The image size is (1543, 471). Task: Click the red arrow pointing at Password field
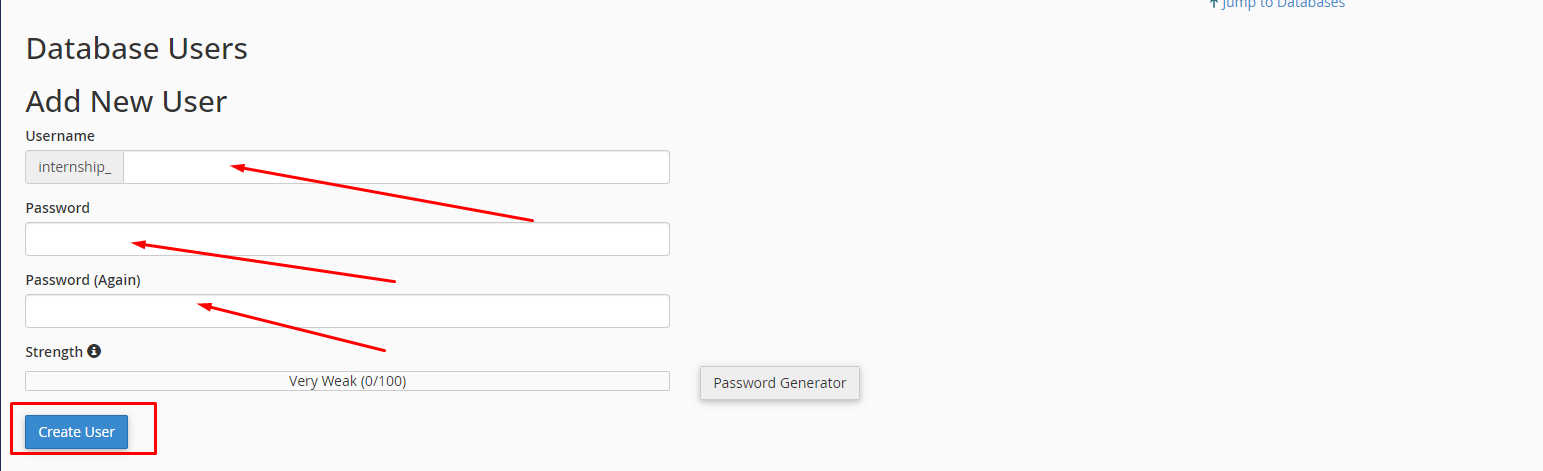[x=264, y=262]
